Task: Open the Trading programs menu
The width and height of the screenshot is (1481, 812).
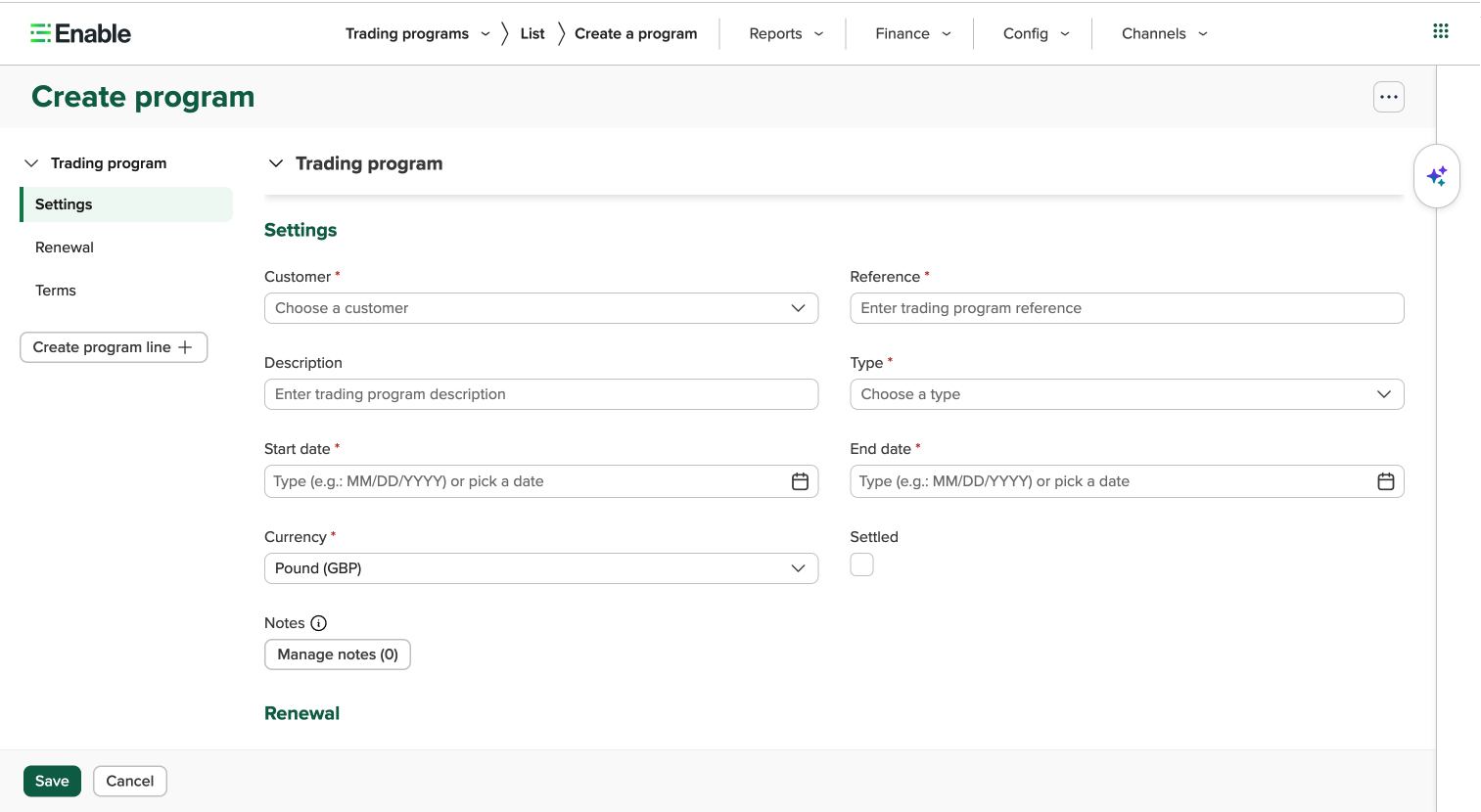Action: click(x=418, y=33)
